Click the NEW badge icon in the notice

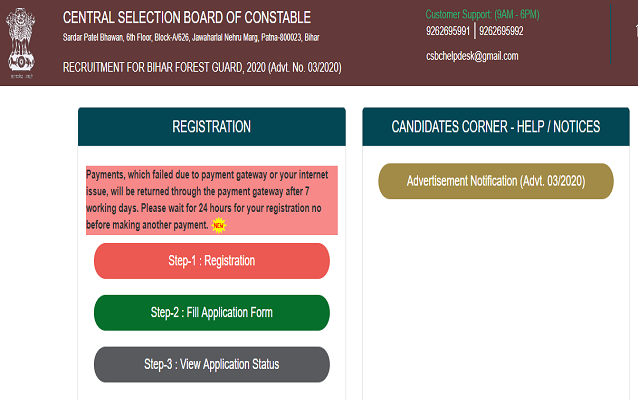219,225
